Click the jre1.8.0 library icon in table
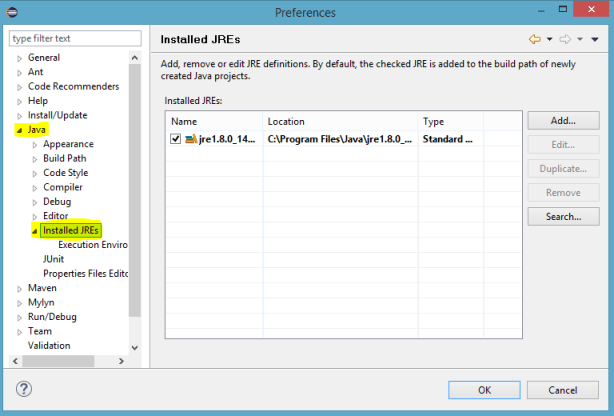 [x=190, y=139]
